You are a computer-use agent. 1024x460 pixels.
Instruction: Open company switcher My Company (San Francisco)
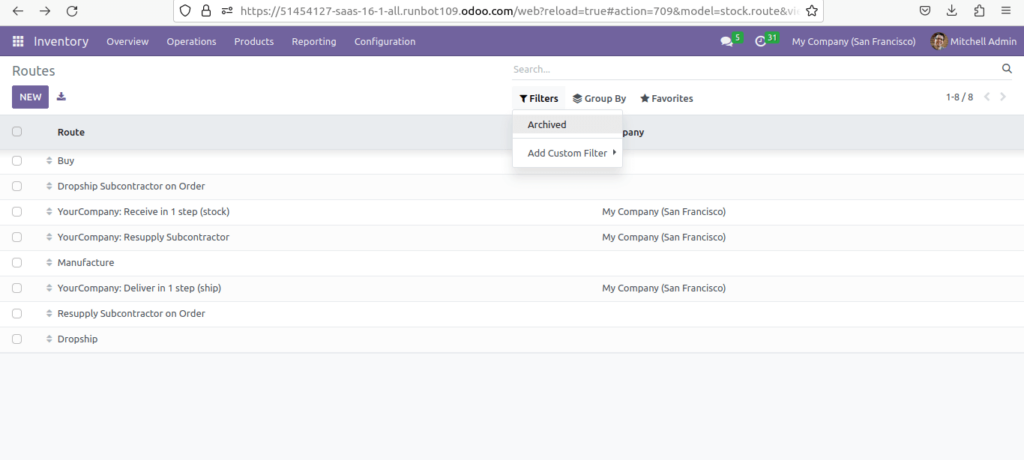[x=854, y=41]
